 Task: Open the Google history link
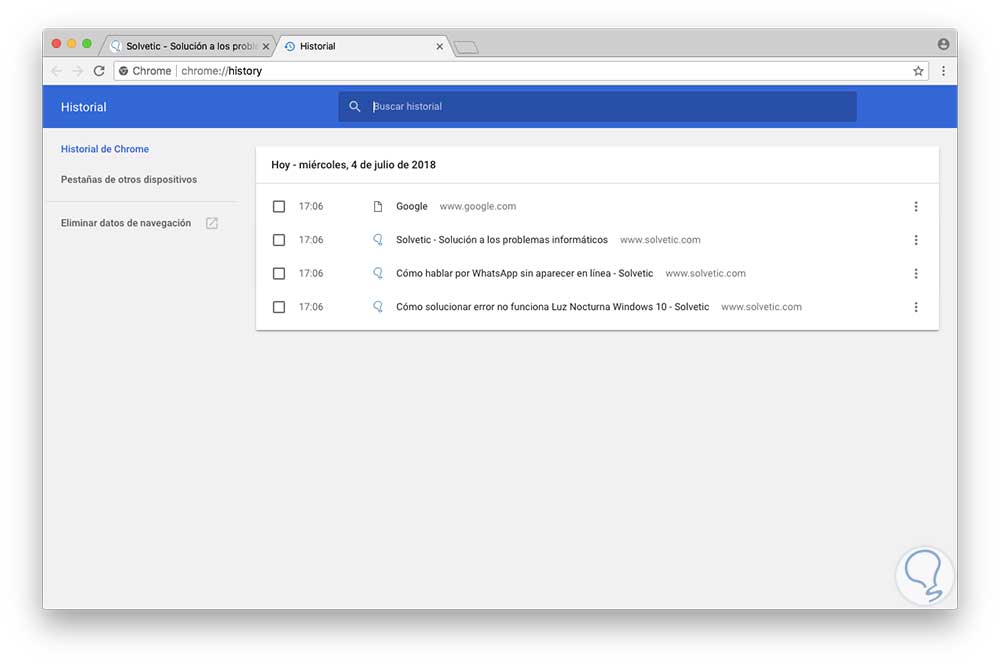(x=411, y=206)
